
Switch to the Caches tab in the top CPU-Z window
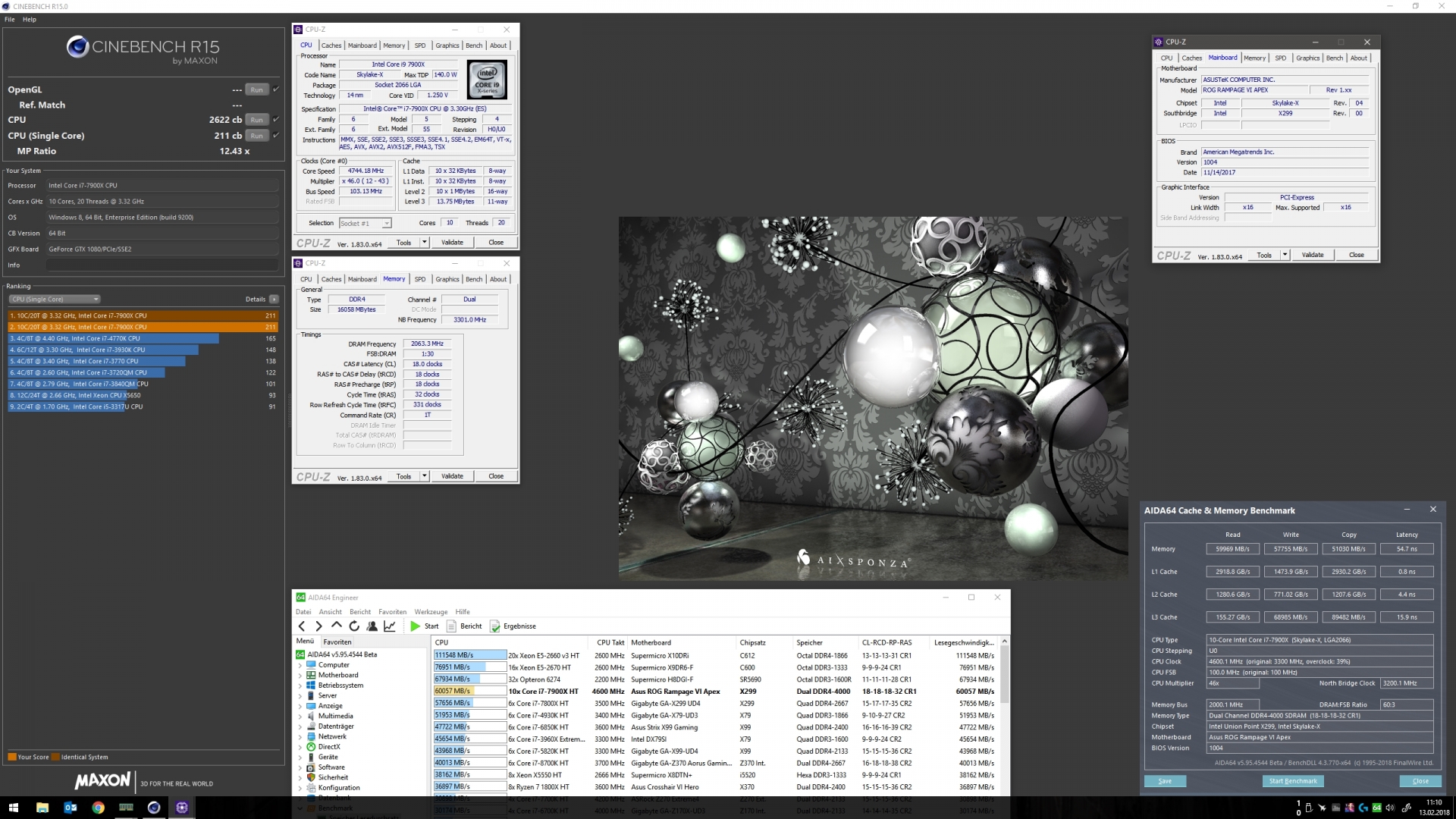pyautogui.click(x=331, y=45)
